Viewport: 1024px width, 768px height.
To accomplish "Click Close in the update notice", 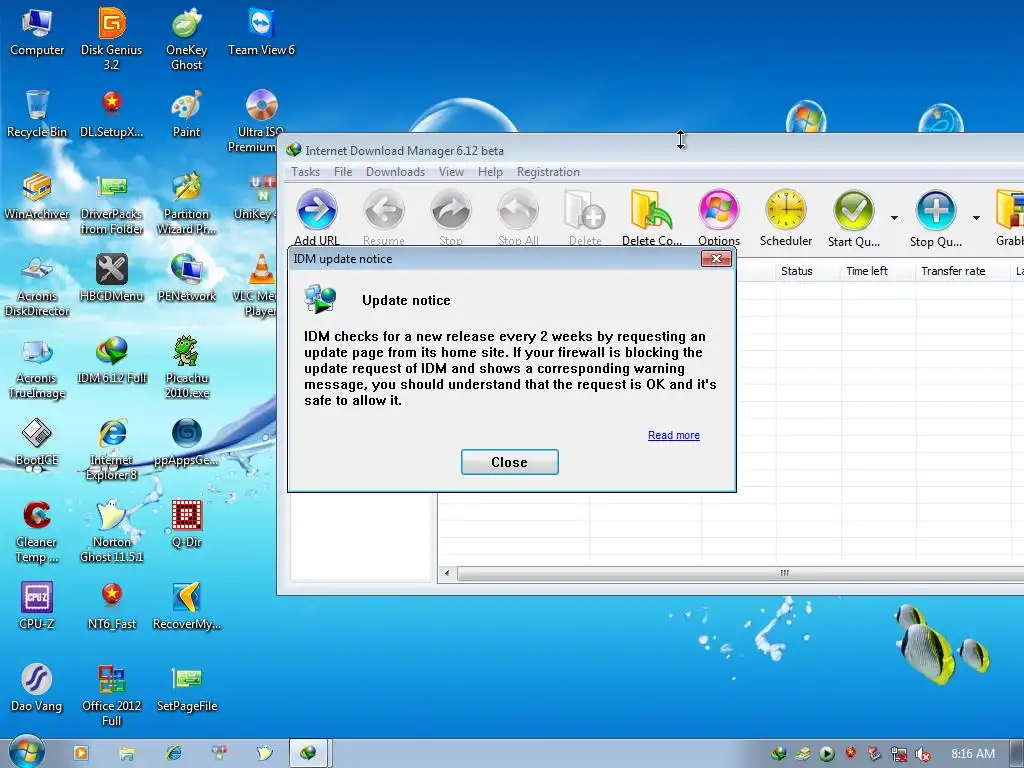I will coord(509,462).
